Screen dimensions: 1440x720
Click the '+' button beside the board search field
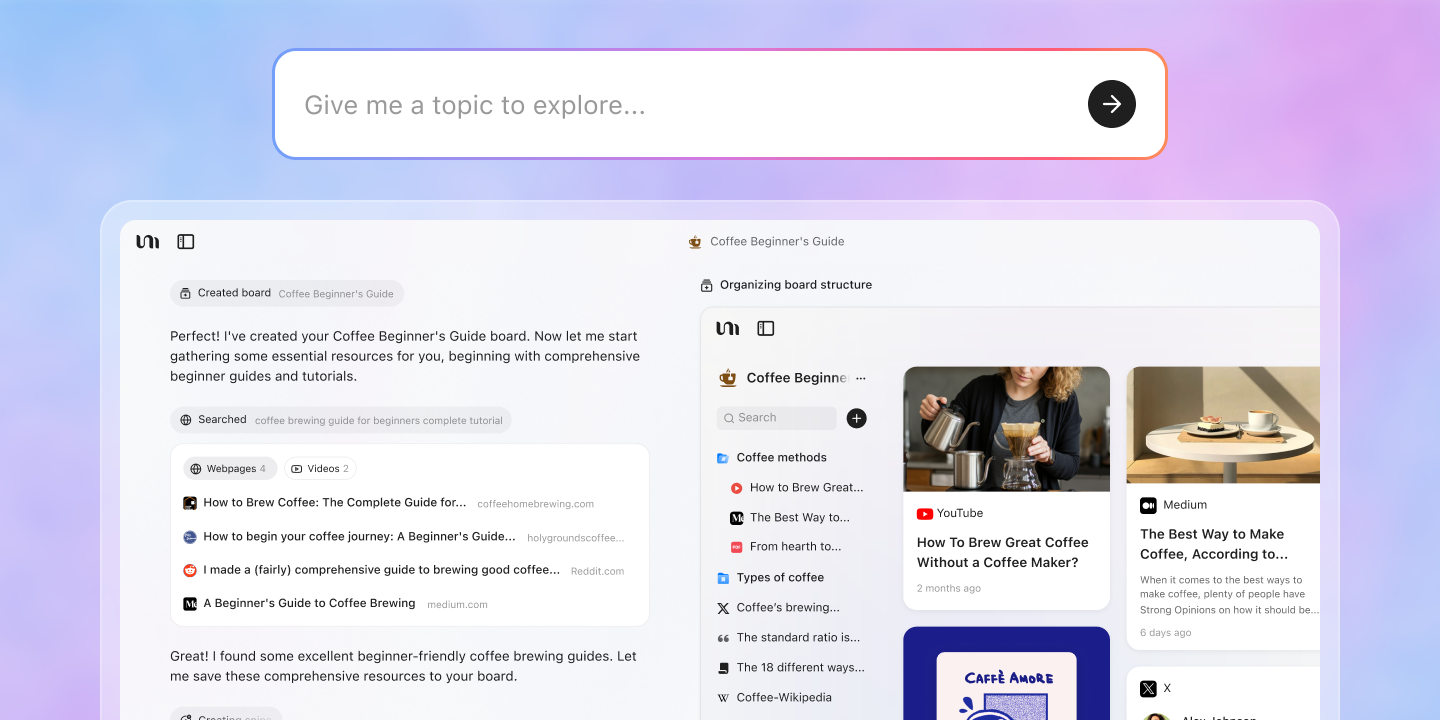click(856, 418)
